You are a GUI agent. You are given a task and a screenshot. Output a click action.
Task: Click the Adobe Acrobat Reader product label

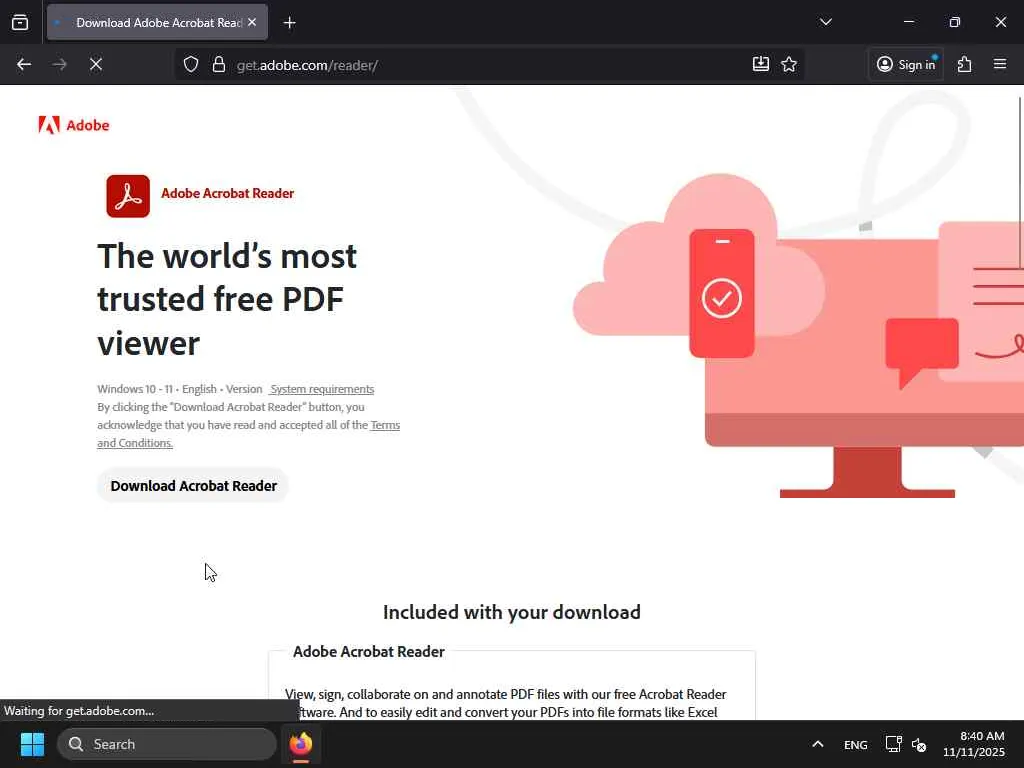tap(227, 193)
